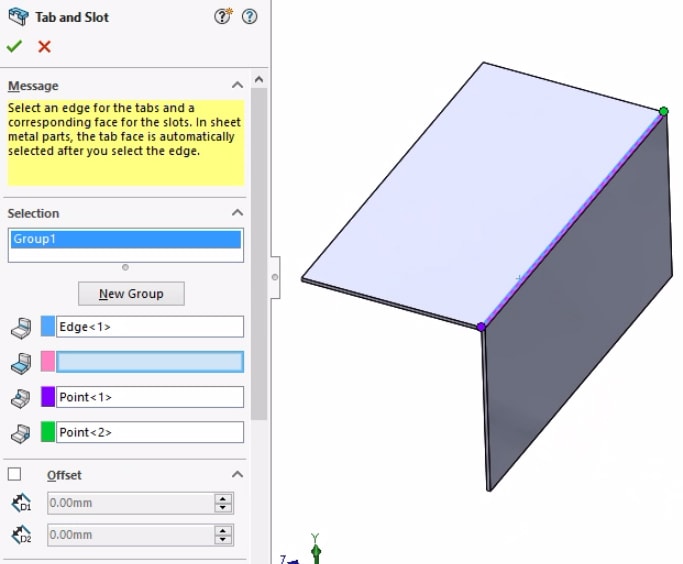Click the start point selection icon
The width and height of the screenshot is (683, 564).
(x=21, y=398)
